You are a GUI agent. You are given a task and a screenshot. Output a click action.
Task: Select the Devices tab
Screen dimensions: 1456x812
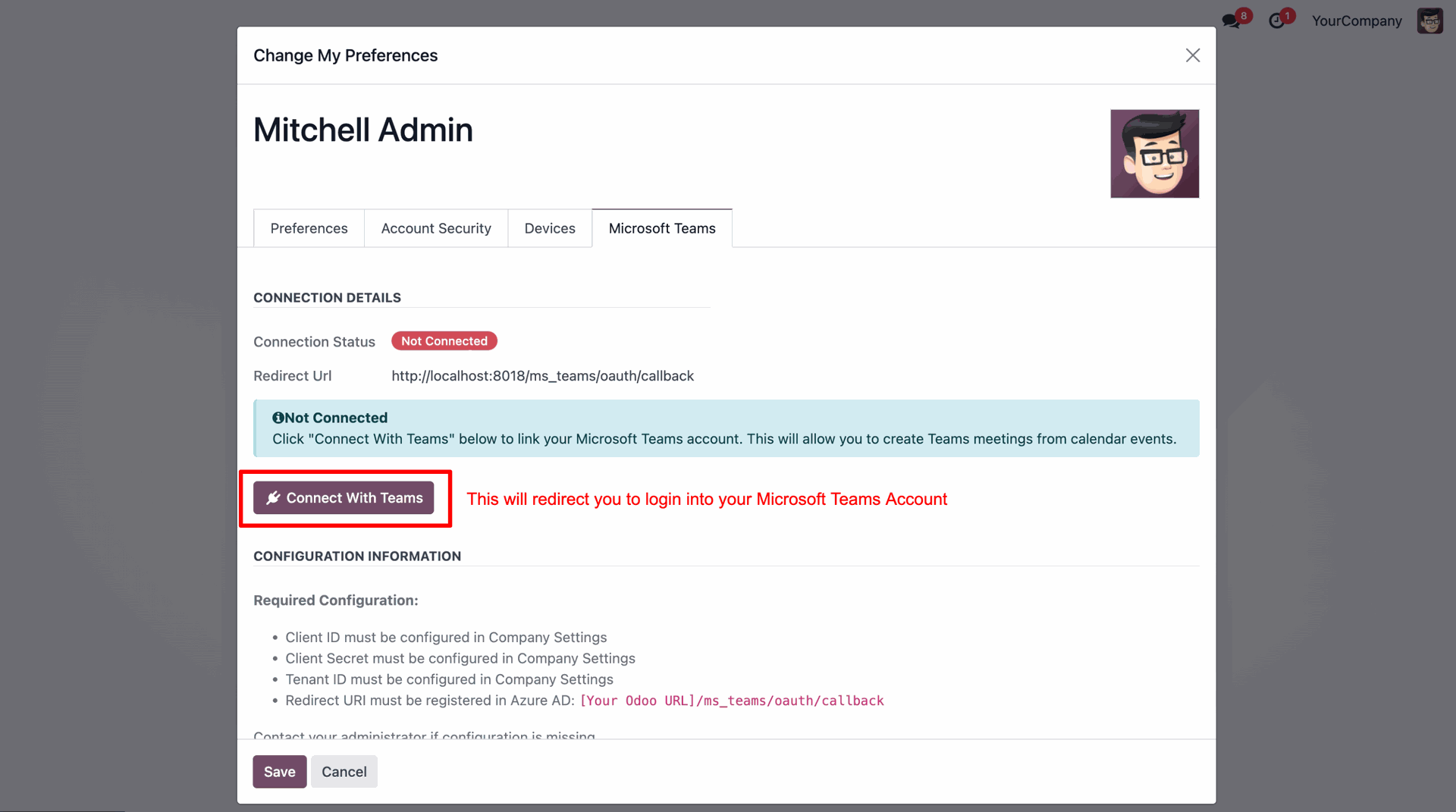550,228
